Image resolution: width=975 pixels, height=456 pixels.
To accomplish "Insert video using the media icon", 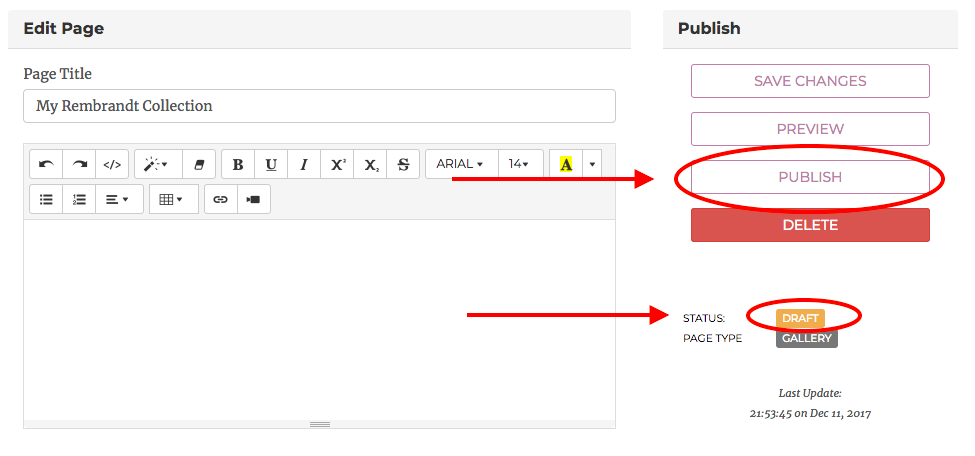I will click(x=254, y=199).
